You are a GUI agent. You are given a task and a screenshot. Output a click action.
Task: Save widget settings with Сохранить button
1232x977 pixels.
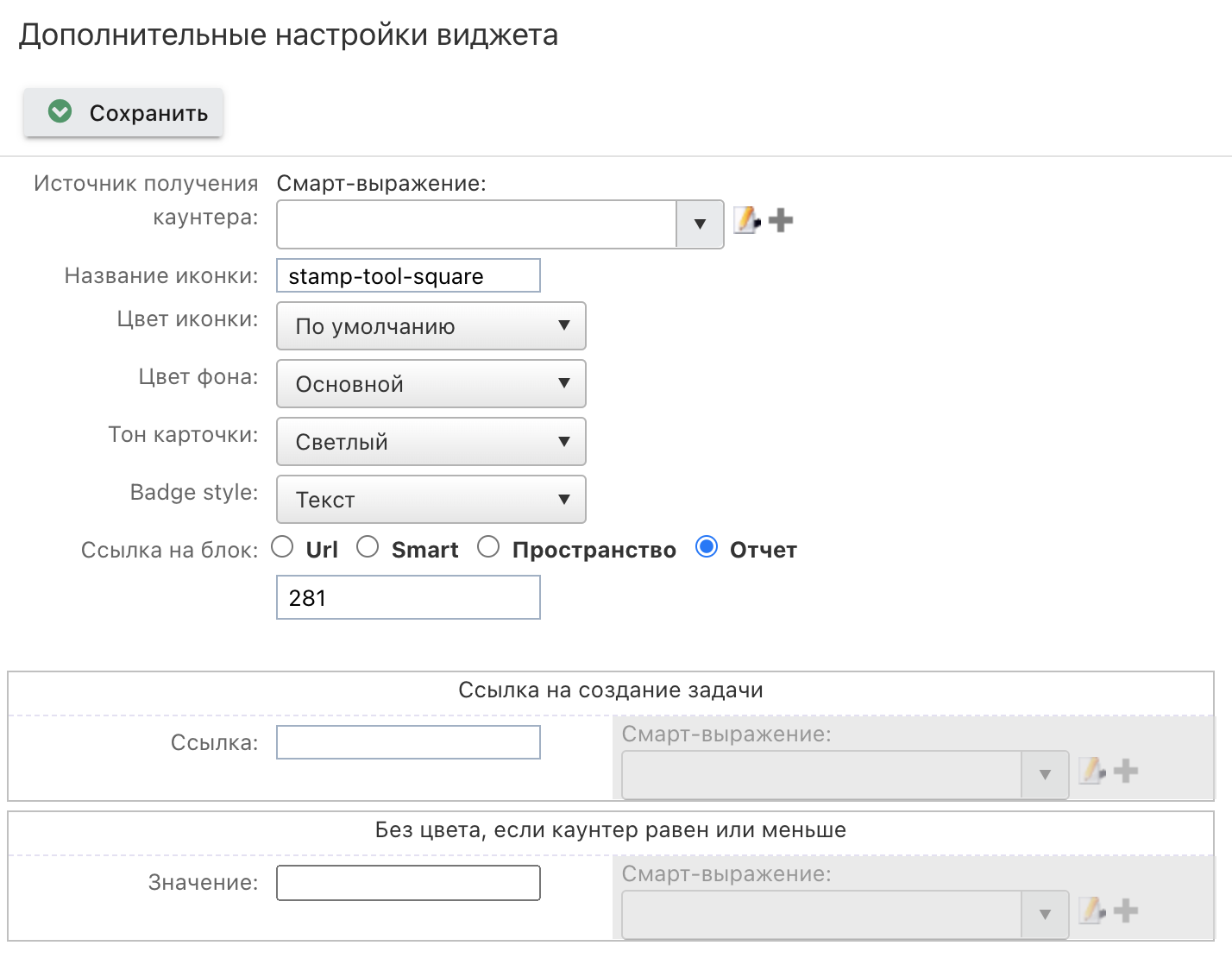[x=123, y=112]
